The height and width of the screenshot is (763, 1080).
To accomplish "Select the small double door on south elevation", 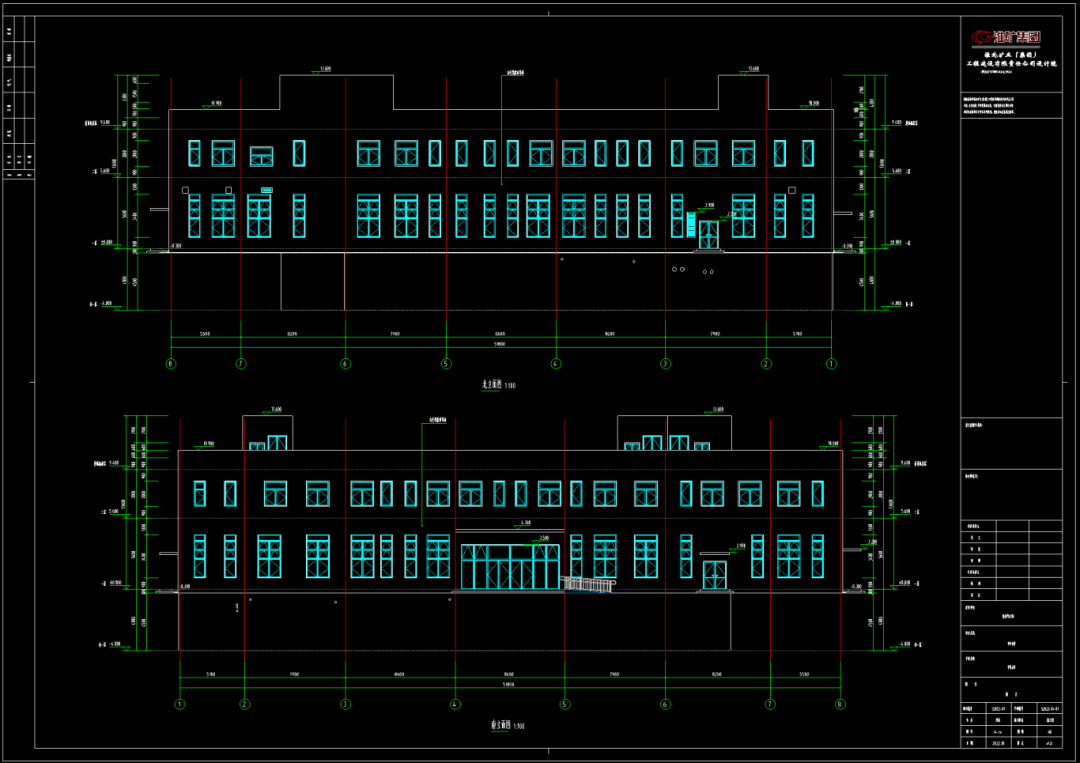I will [714, 576].
